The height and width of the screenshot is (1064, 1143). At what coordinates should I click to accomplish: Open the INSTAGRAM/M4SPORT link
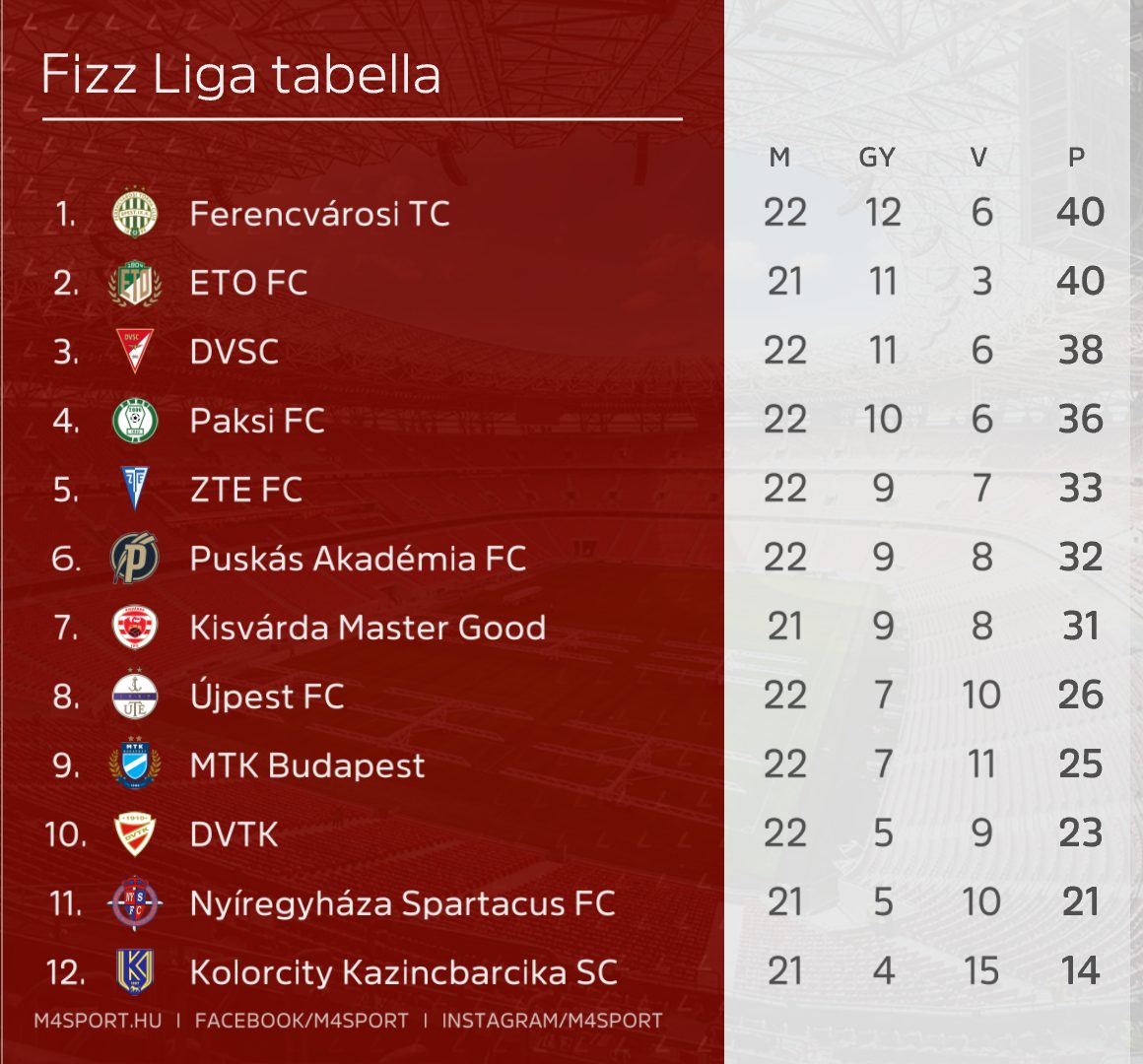click(552, 1021)
